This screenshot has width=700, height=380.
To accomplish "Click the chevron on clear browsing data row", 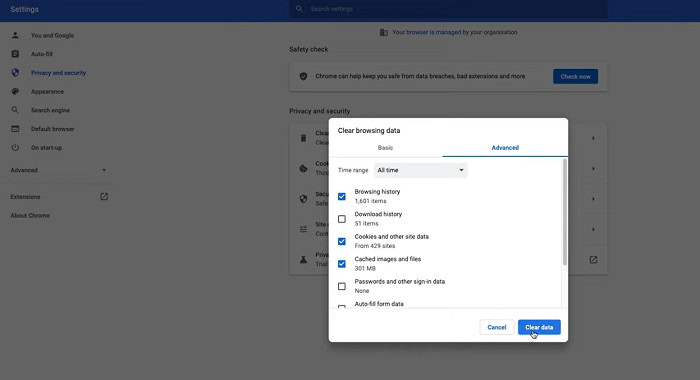I will (x=593, y=138).
